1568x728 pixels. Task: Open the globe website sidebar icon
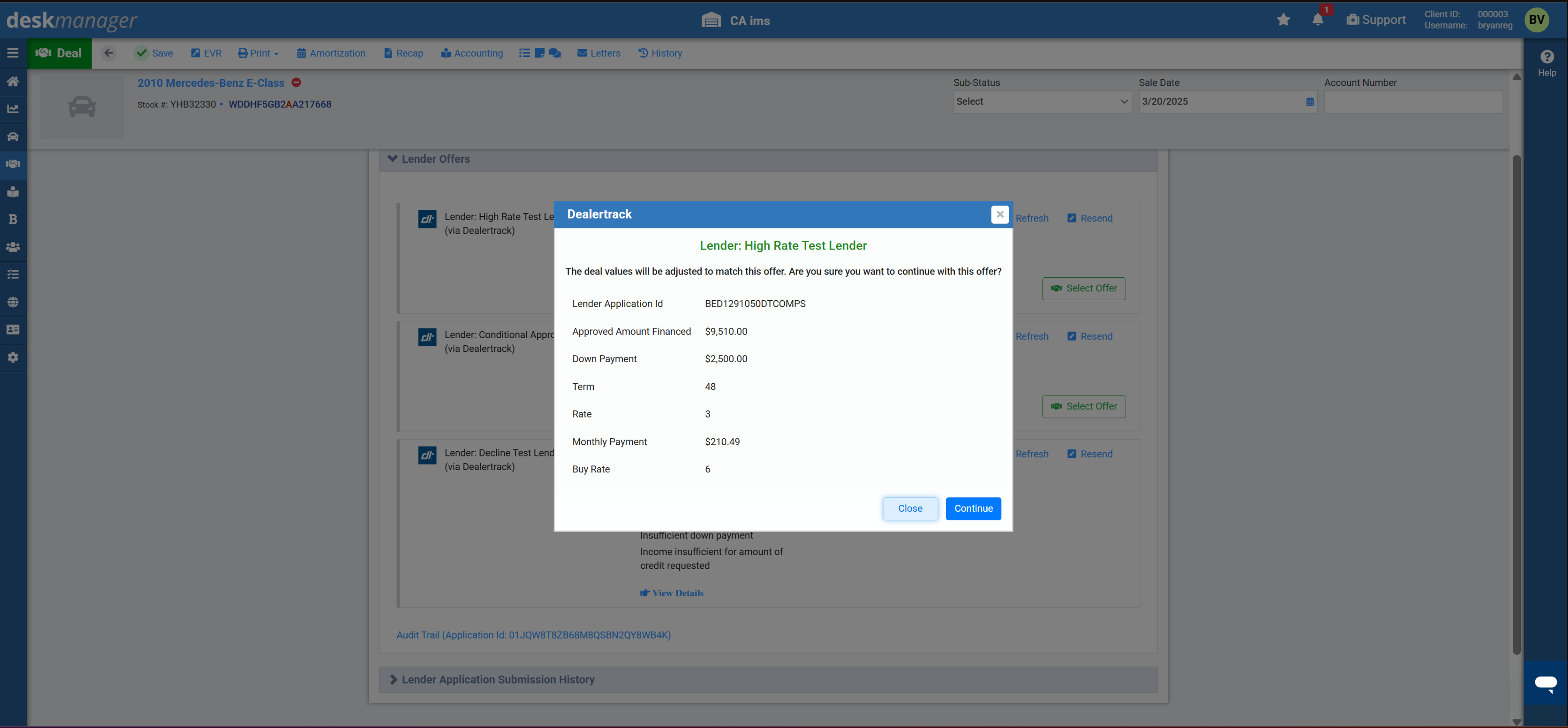13,302
